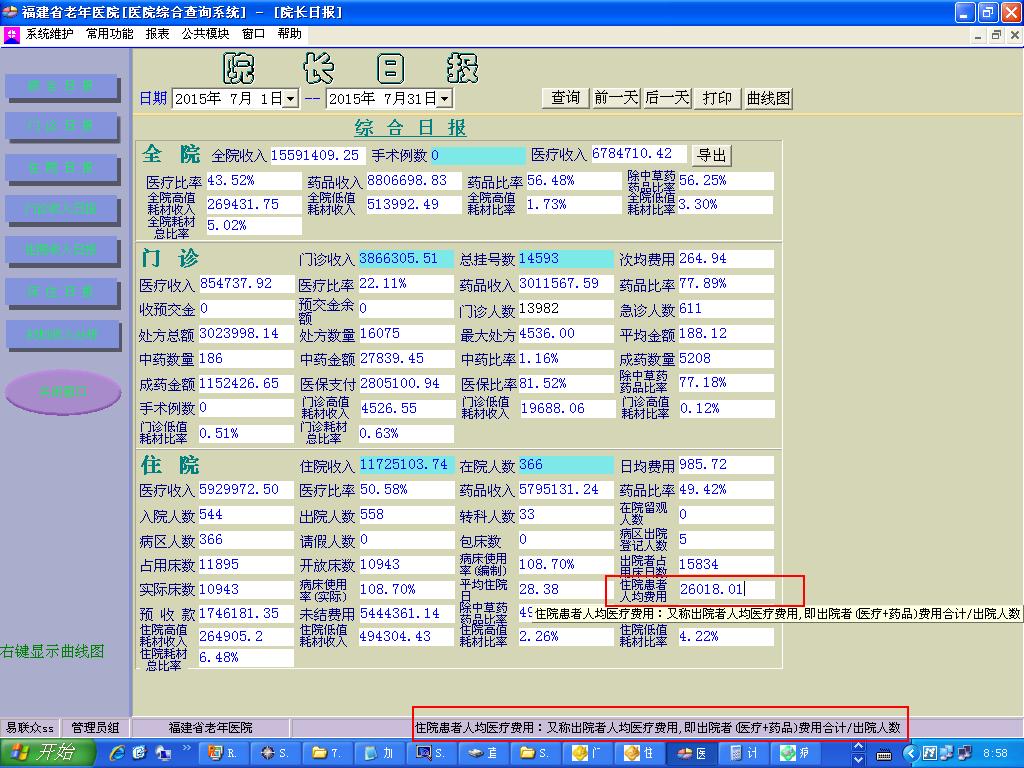Screen dimensions: 1024x768
Task: Open the 报表 menu
Action: tap(157, 34)
